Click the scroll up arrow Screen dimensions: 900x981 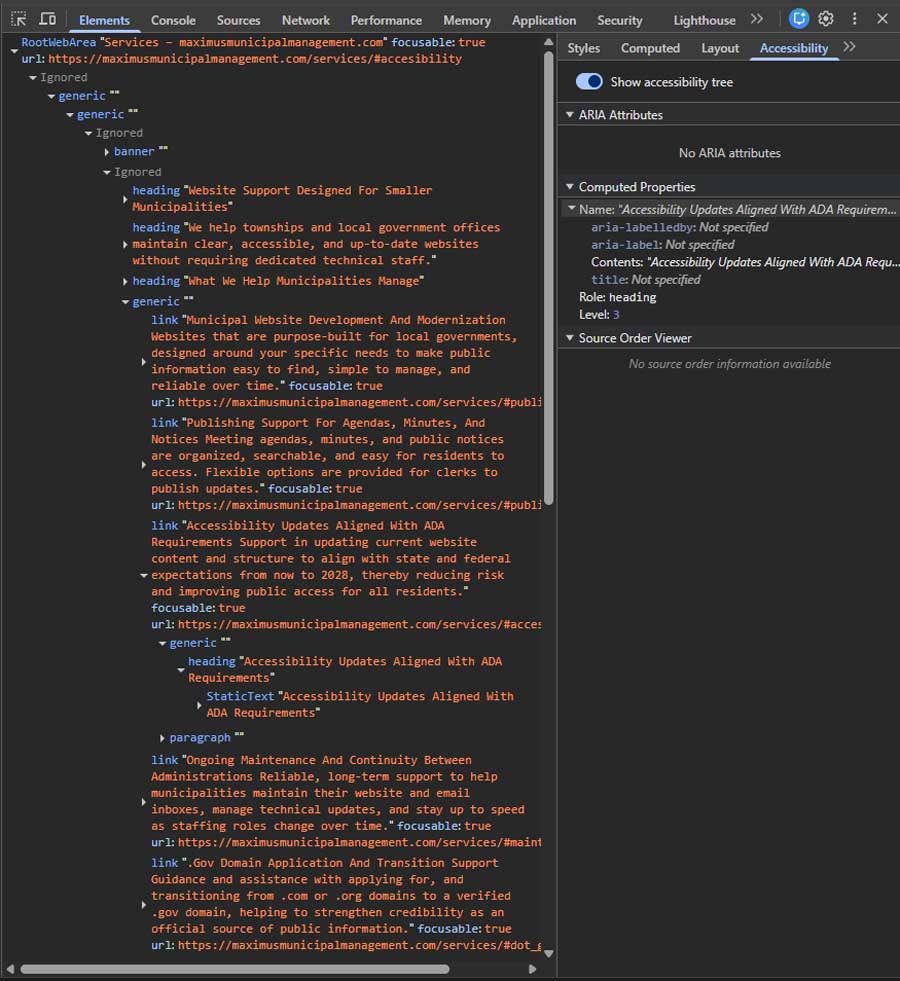coord(549,42)
